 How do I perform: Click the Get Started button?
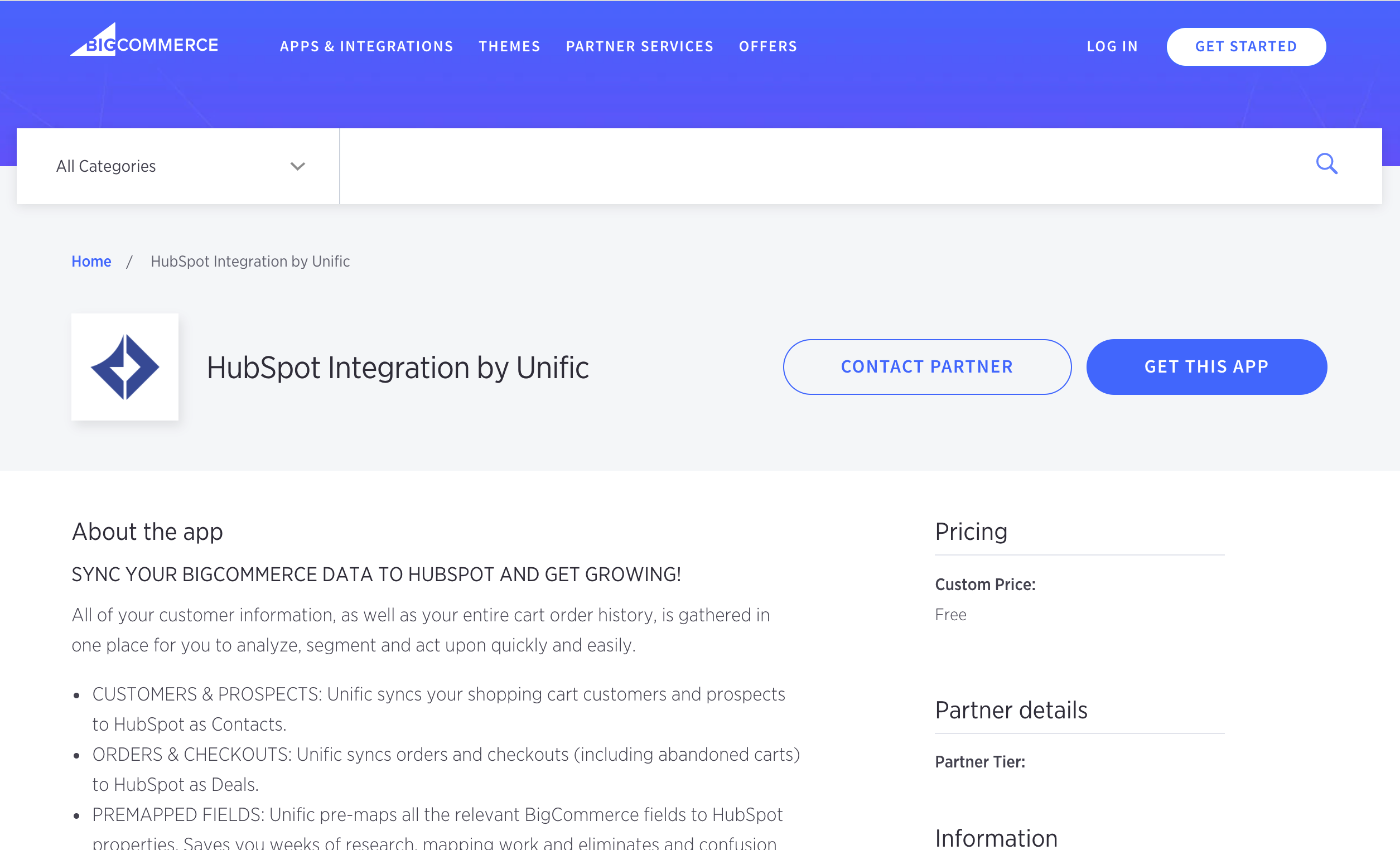coord(1246,47)
